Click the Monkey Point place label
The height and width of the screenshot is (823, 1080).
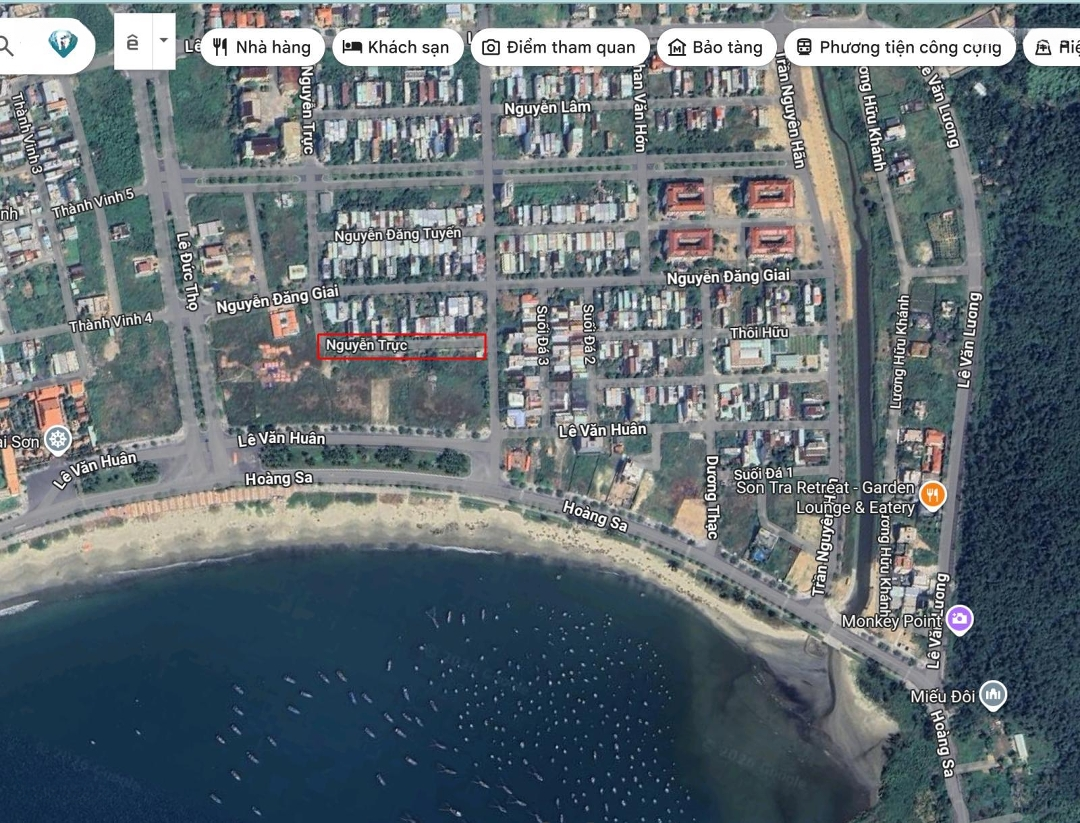tap(891, 620)
